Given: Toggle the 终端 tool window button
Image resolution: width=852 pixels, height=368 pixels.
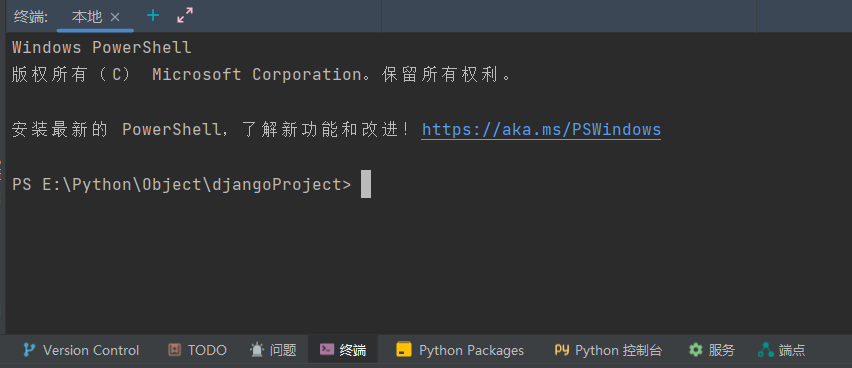Looking at the screenshot, I should tap(343, 350).
